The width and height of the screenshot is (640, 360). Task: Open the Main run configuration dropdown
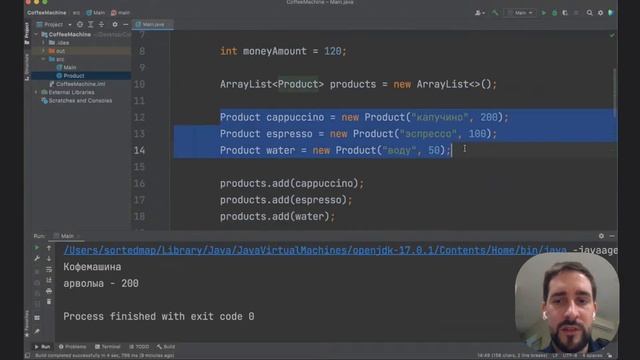(520, 13)
